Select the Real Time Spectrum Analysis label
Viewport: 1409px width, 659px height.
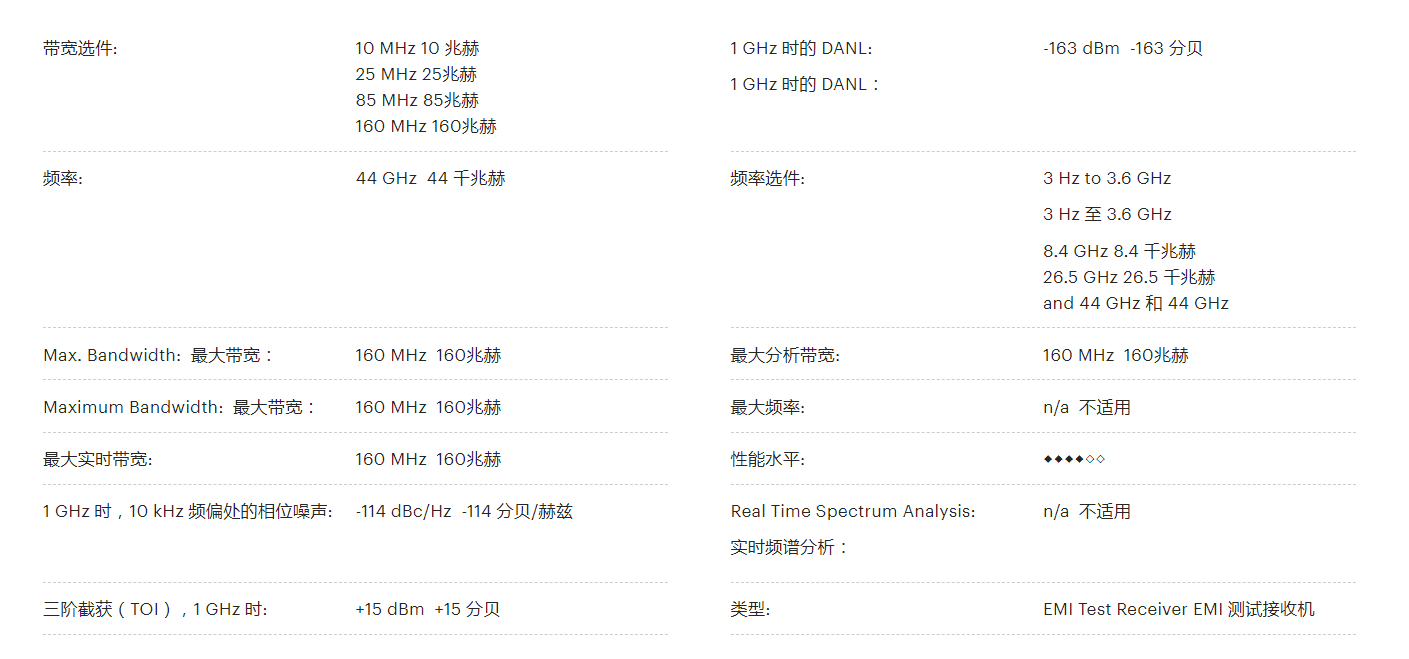point(853,511)
